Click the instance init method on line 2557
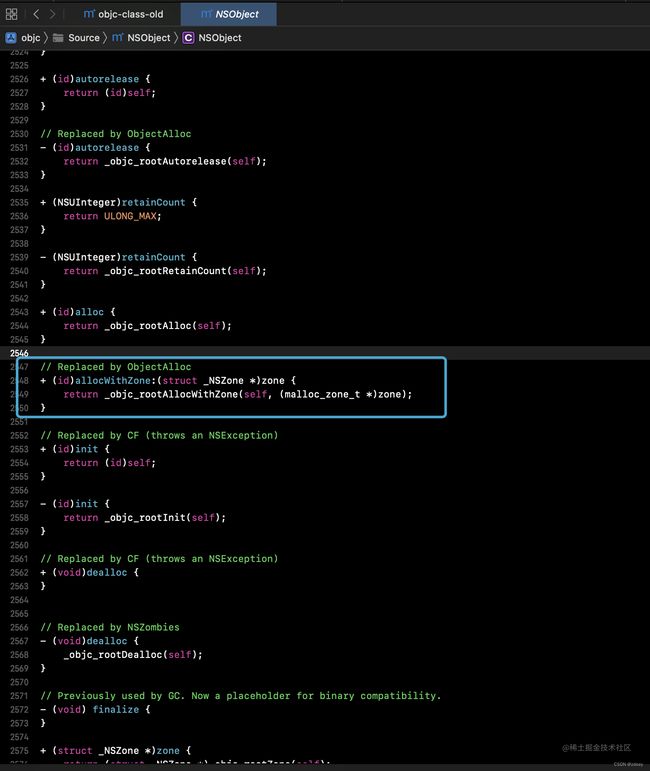Image resolution: width=650 pixels, height=771 pixels. 87,504
